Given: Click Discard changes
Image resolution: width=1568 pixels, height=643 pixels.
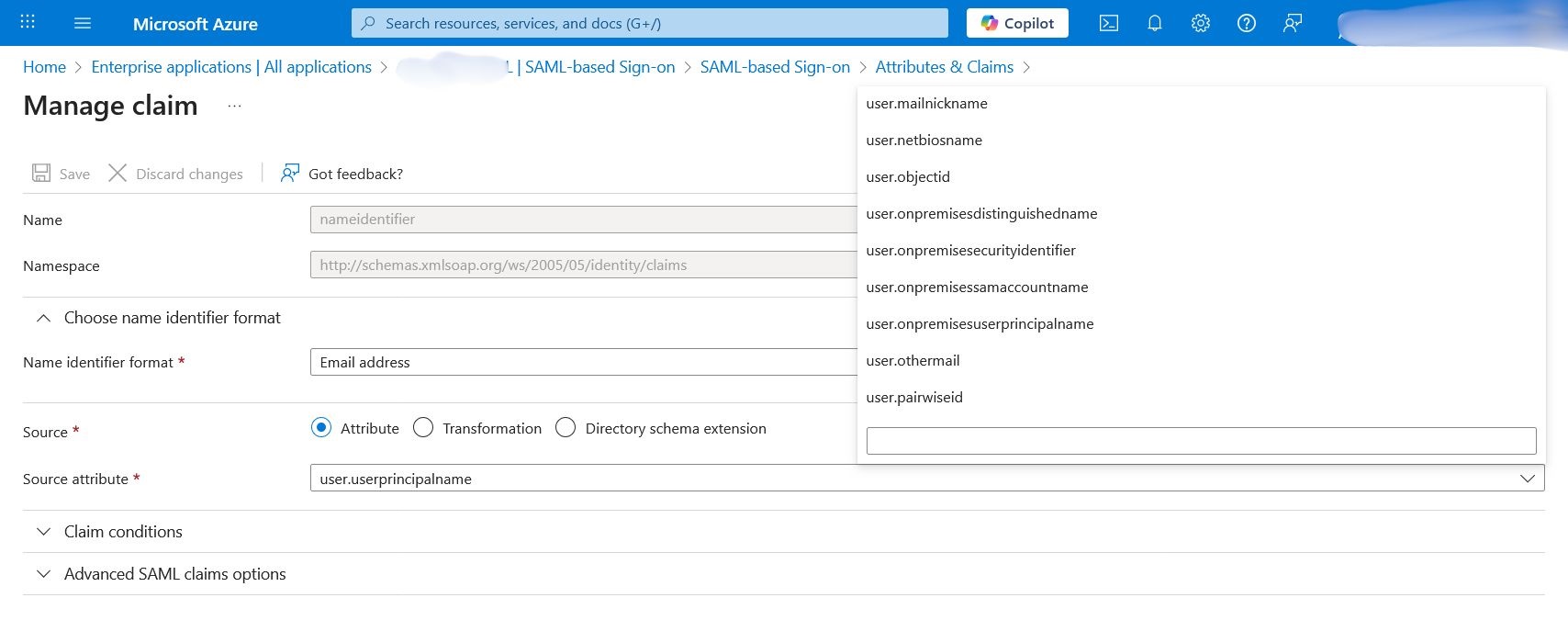Looking at the screenshot, I should [x=176, y=174].
